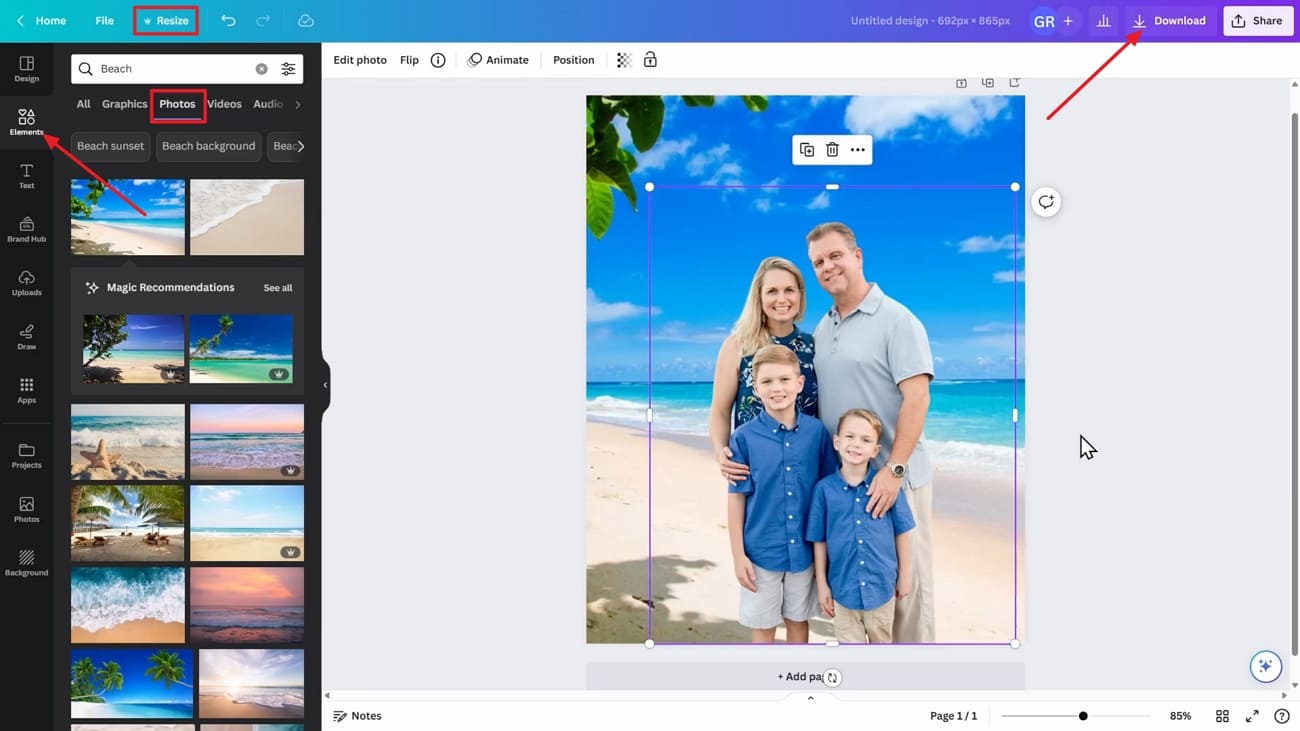Lock the selected photo element
1300x731 pixels.
pyautogui.click(x=650, y=60)
